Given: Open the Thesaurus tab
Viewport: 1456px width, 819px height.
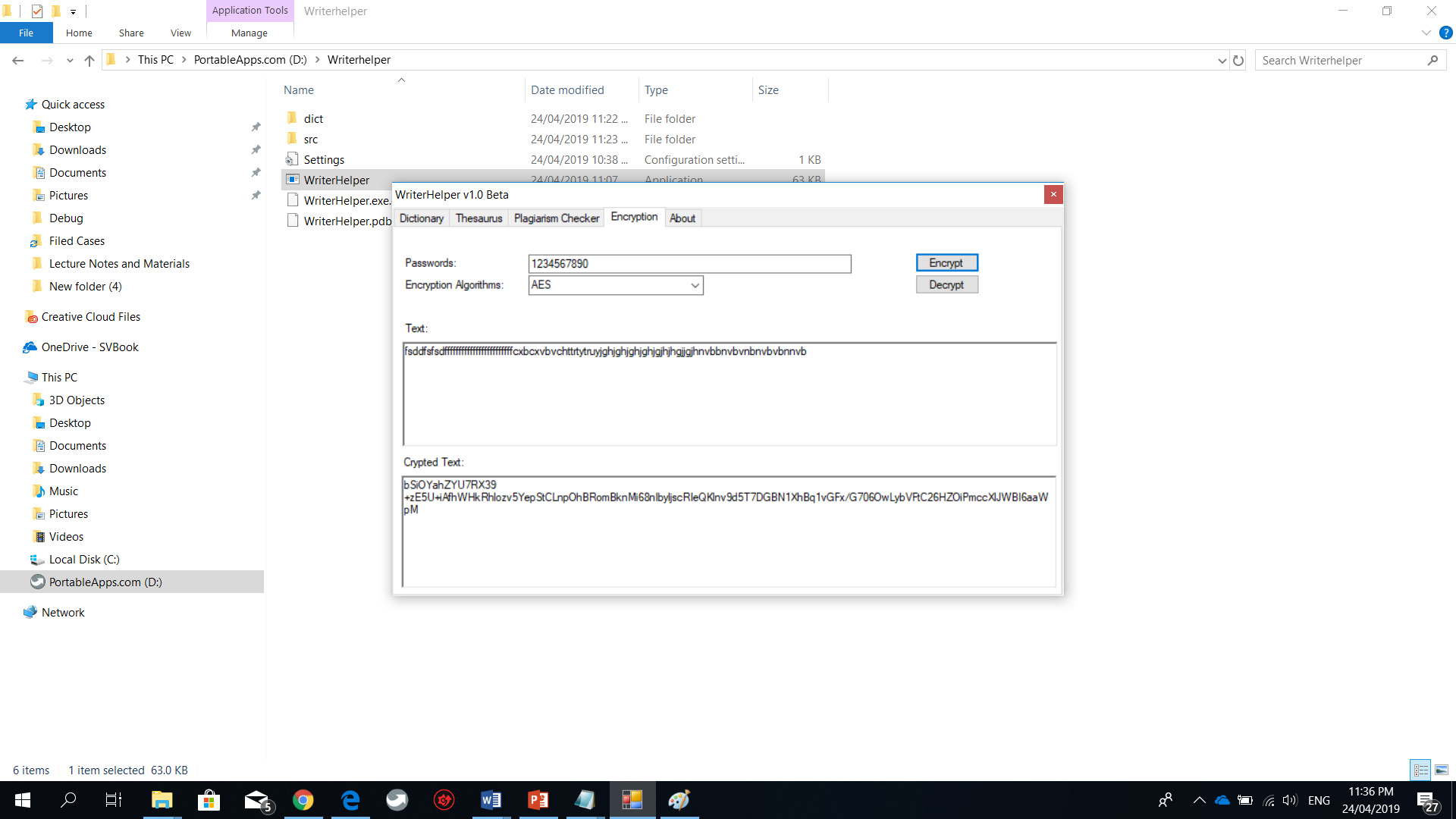Looking at the screenshot, I should click(479, 218).
